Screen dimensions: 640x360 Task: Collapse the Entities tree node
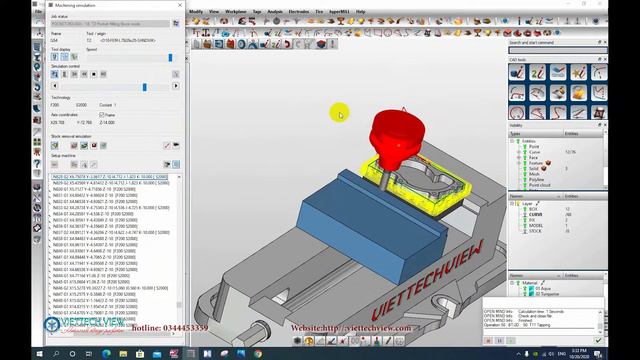512,141
